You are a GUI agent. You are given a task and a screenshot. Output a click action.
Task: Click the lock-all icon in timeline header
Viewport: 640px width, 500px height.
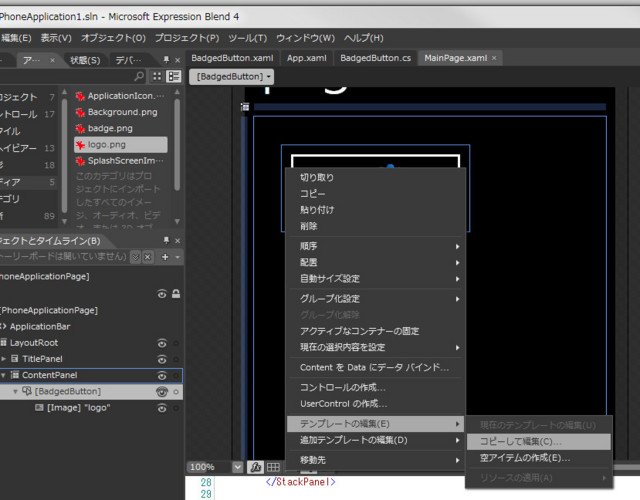[176, 294]
